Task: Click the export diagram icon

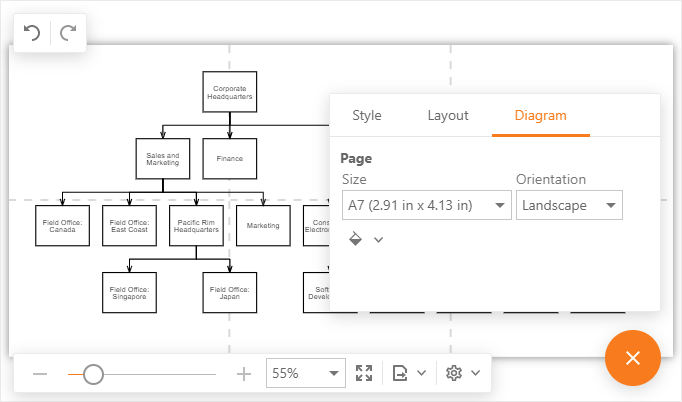Action: coord(400,373)
